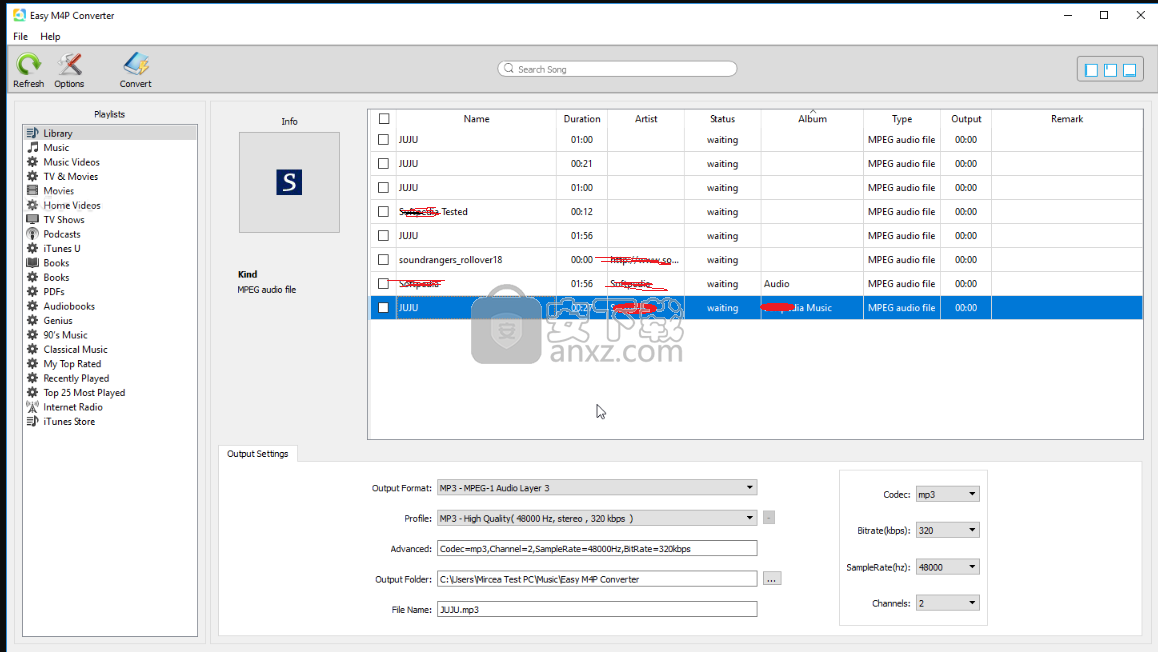Click the 90's Music gear icon

(x=32, y=334)
